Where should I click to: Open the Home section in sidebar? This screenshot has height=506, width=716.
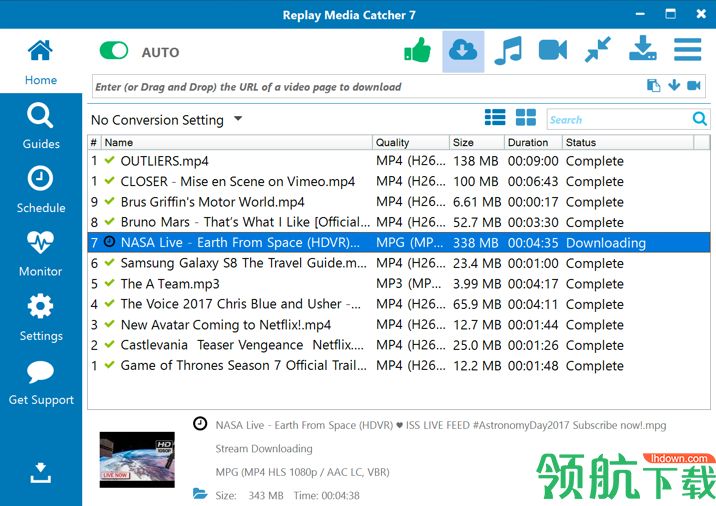[x=41, y=62]
